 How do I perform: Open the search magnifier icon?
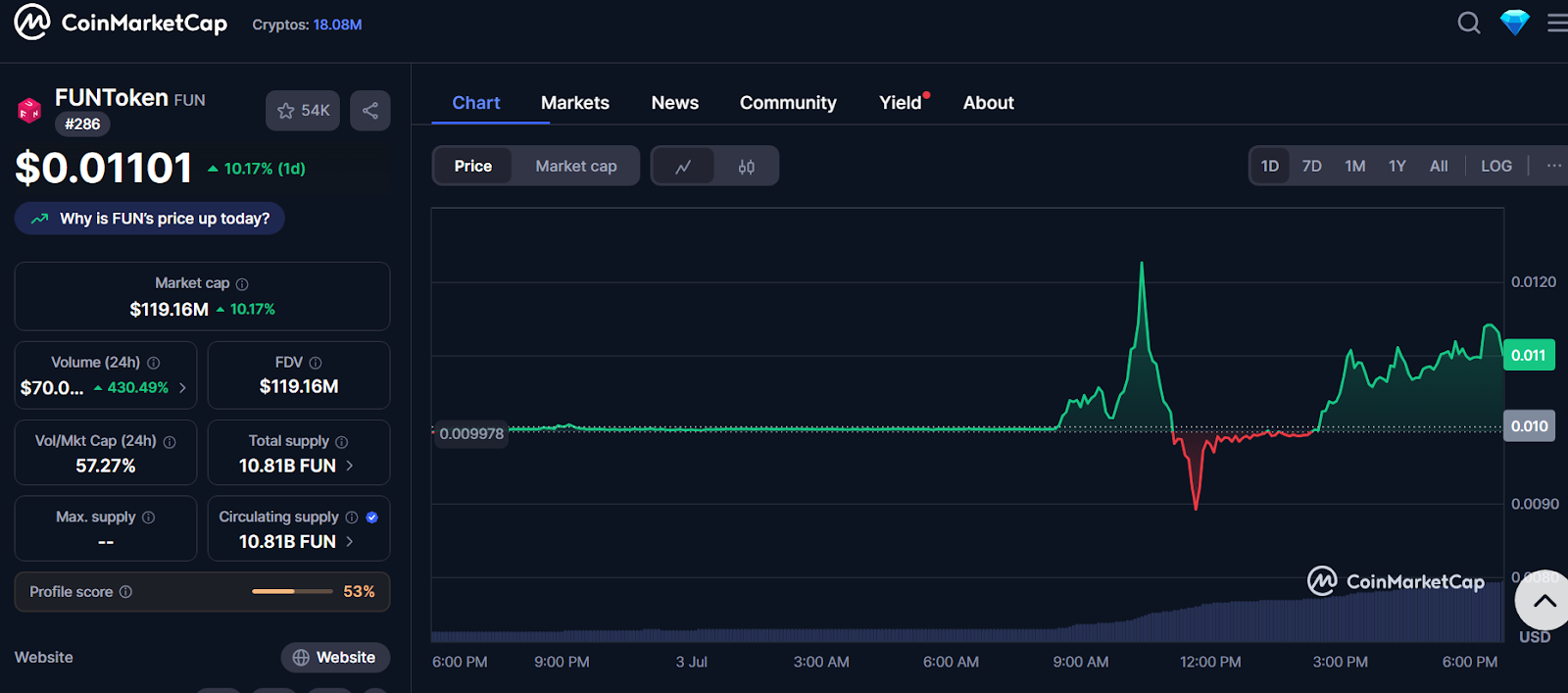1468,23
